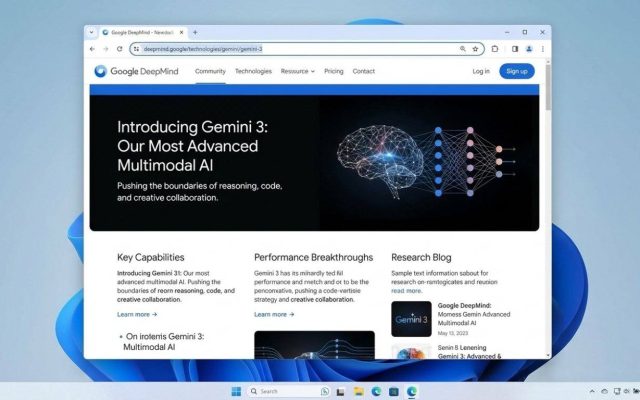The image size is (640, 400).
Task: Open the Community nav item
Action: 210,71
